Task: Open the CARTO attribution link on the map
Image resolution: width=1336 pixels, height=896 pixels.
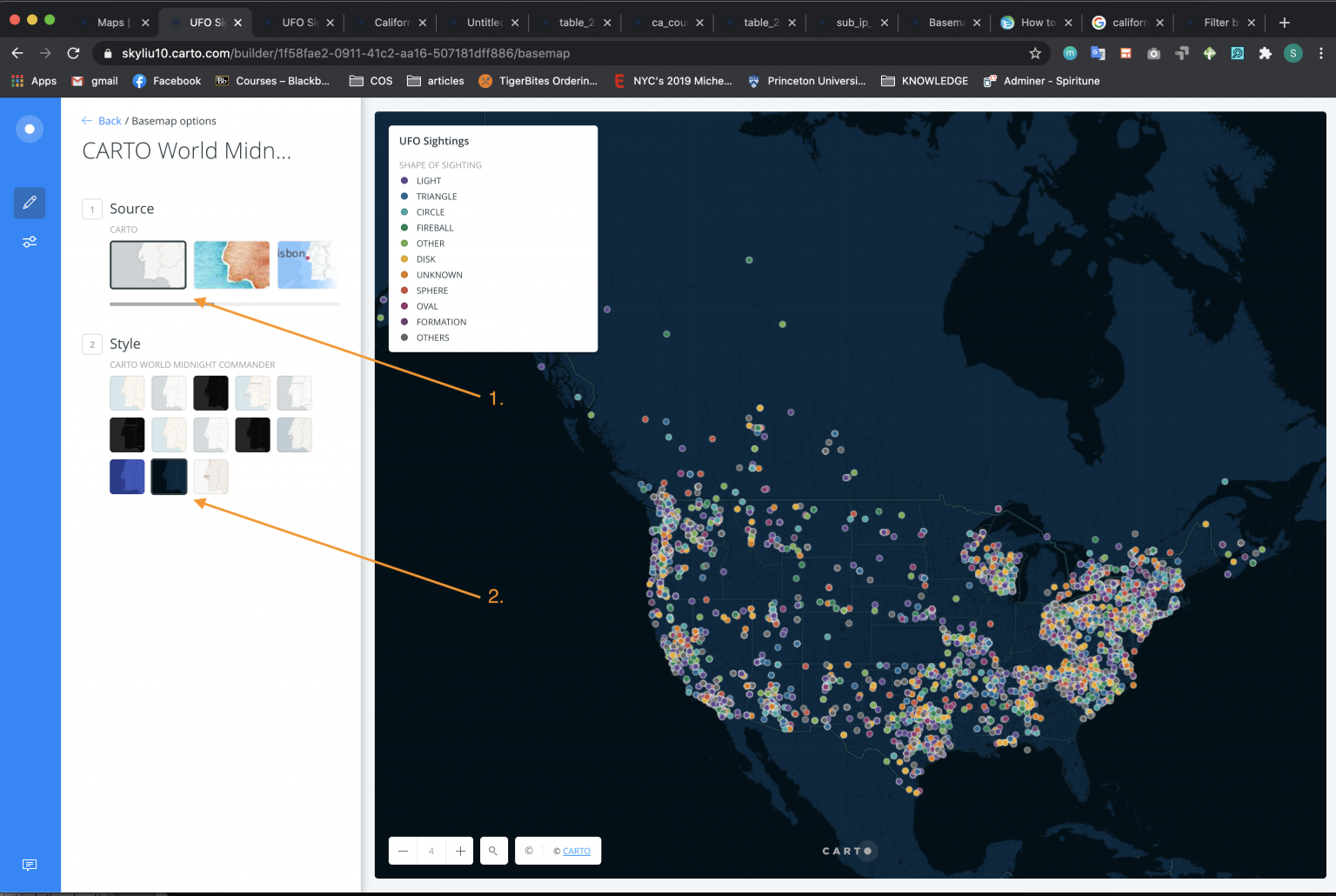Action: tap(576, 851)
